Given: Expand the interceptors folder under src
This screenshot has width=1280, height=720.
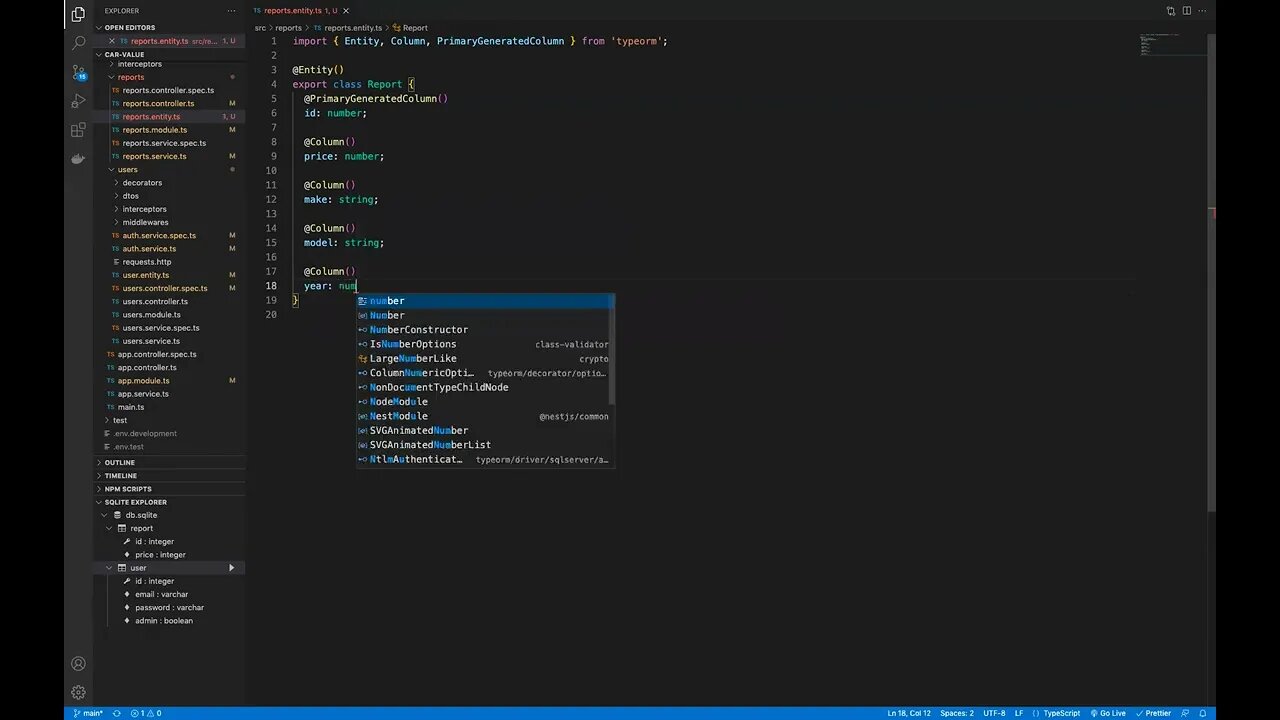Looking at the screenshot, I should tap(139, 64).
